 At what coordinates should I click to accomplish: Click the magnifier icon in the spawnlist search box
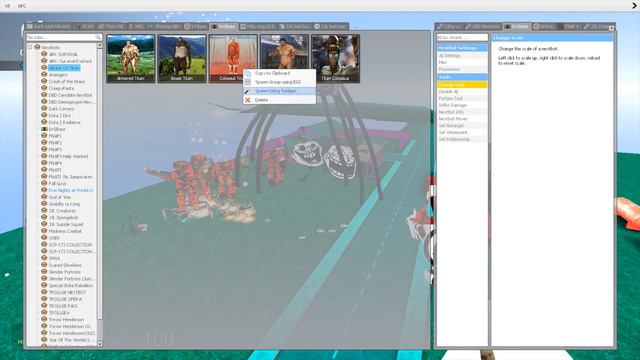[x=98, y=37]
